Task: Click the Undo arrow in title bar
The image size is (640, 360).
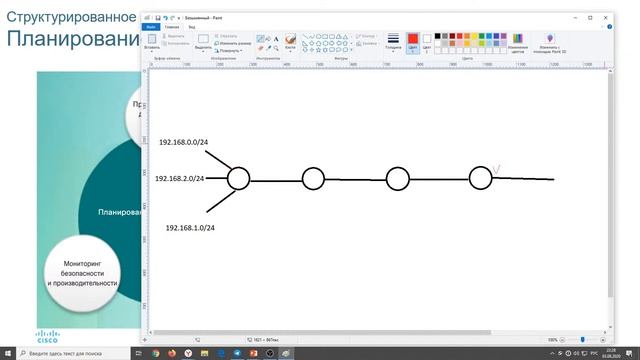Action: coord(165,18)
